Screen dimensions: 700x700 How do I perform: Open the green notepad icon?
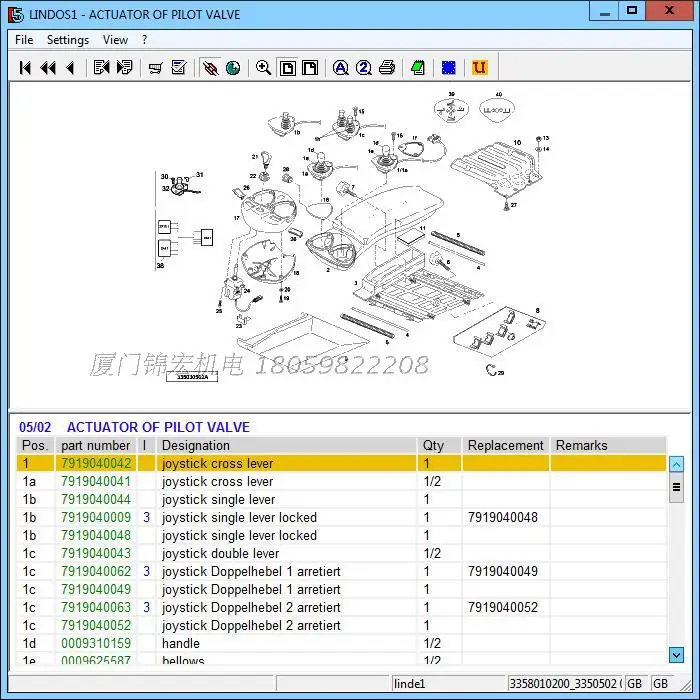click(x=418, y=68)
